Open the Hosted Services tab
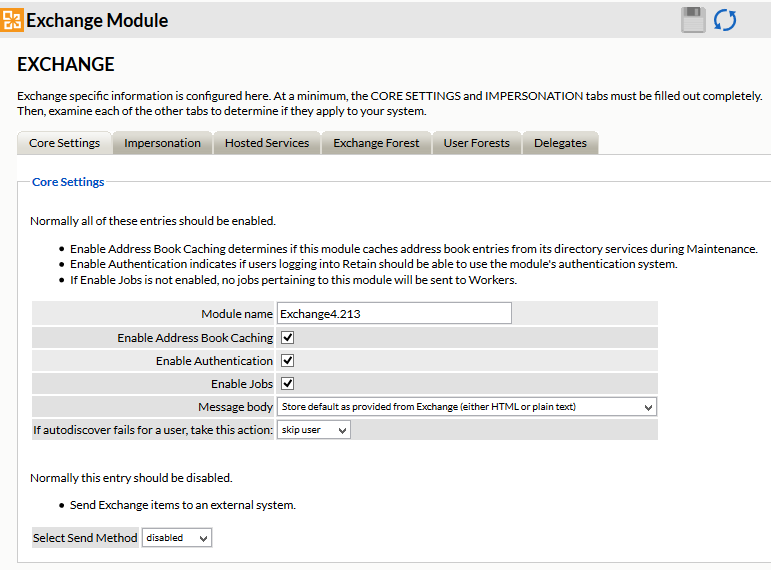The height and width of the screenshot is (570, 771). click(x=266, y=143)
